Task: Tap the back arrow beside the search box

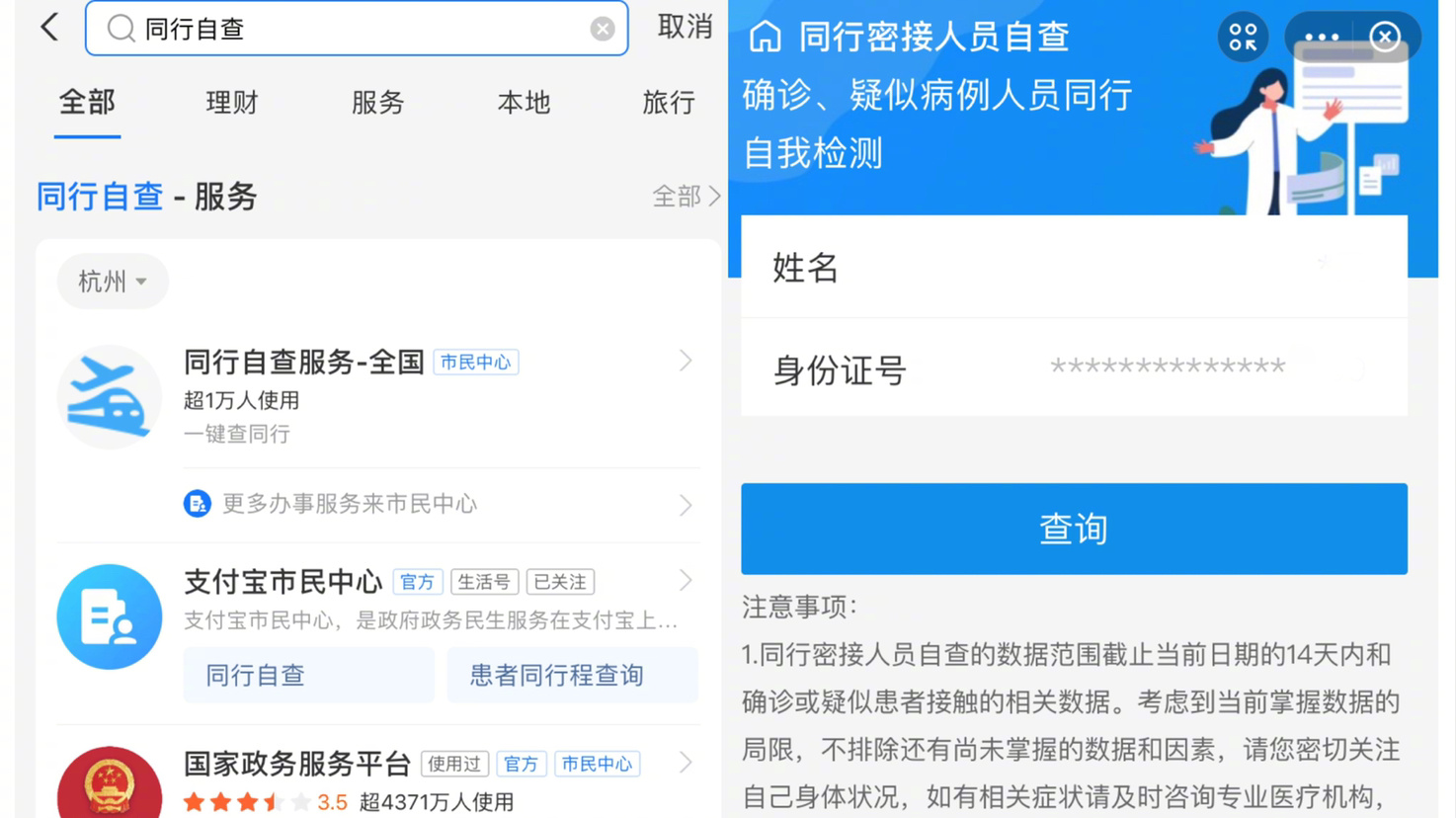Action: point(49,27)
